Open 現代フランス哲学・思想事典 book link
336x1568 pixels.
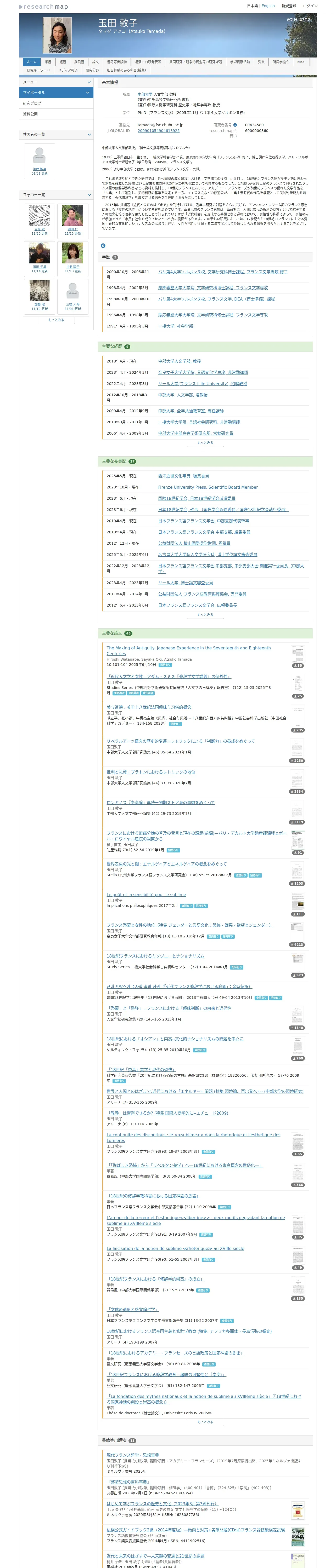pos(132,1455)
